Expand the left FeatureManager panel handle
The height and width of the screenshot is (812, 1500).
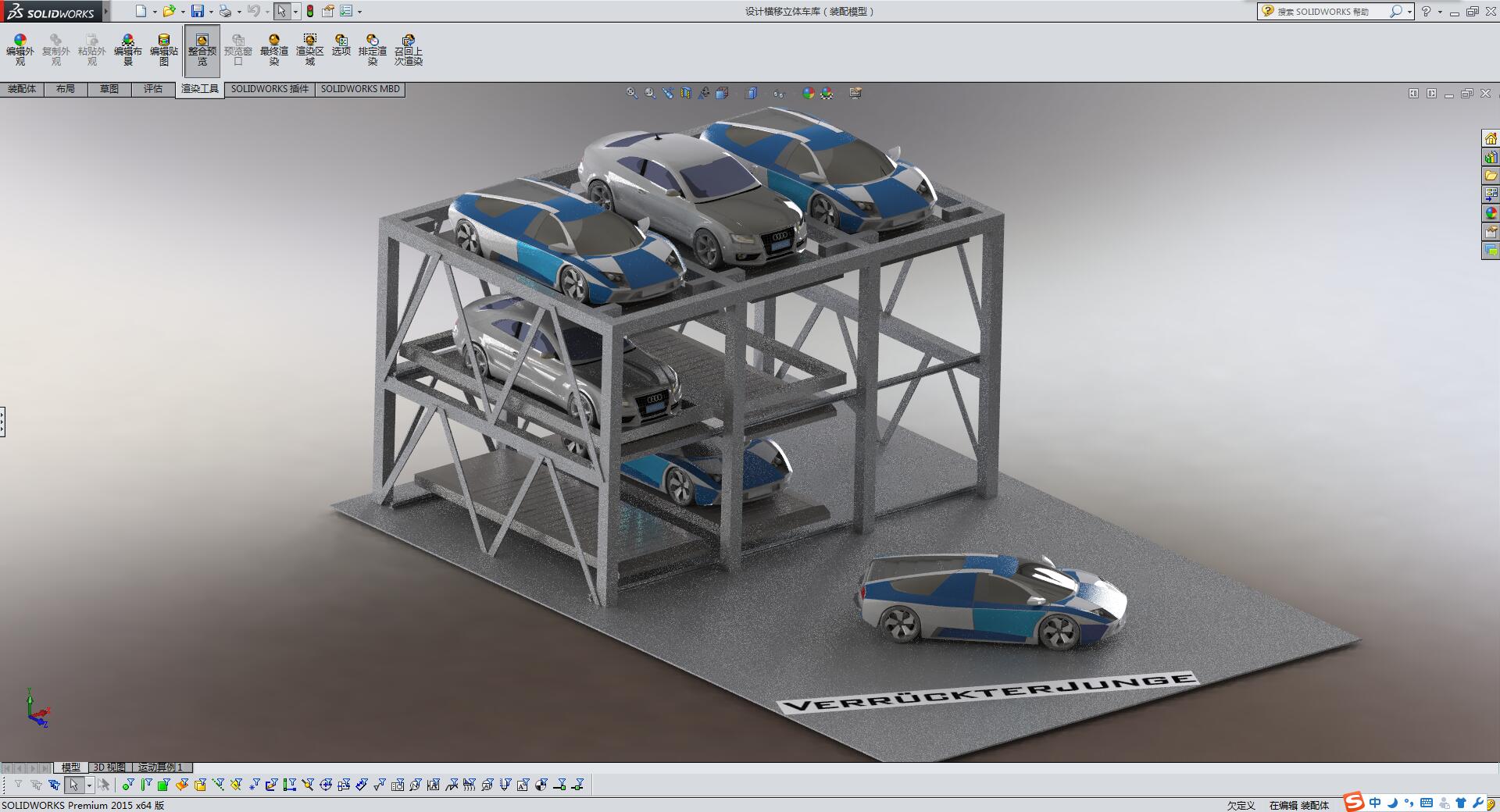click(x=2, y=422)
